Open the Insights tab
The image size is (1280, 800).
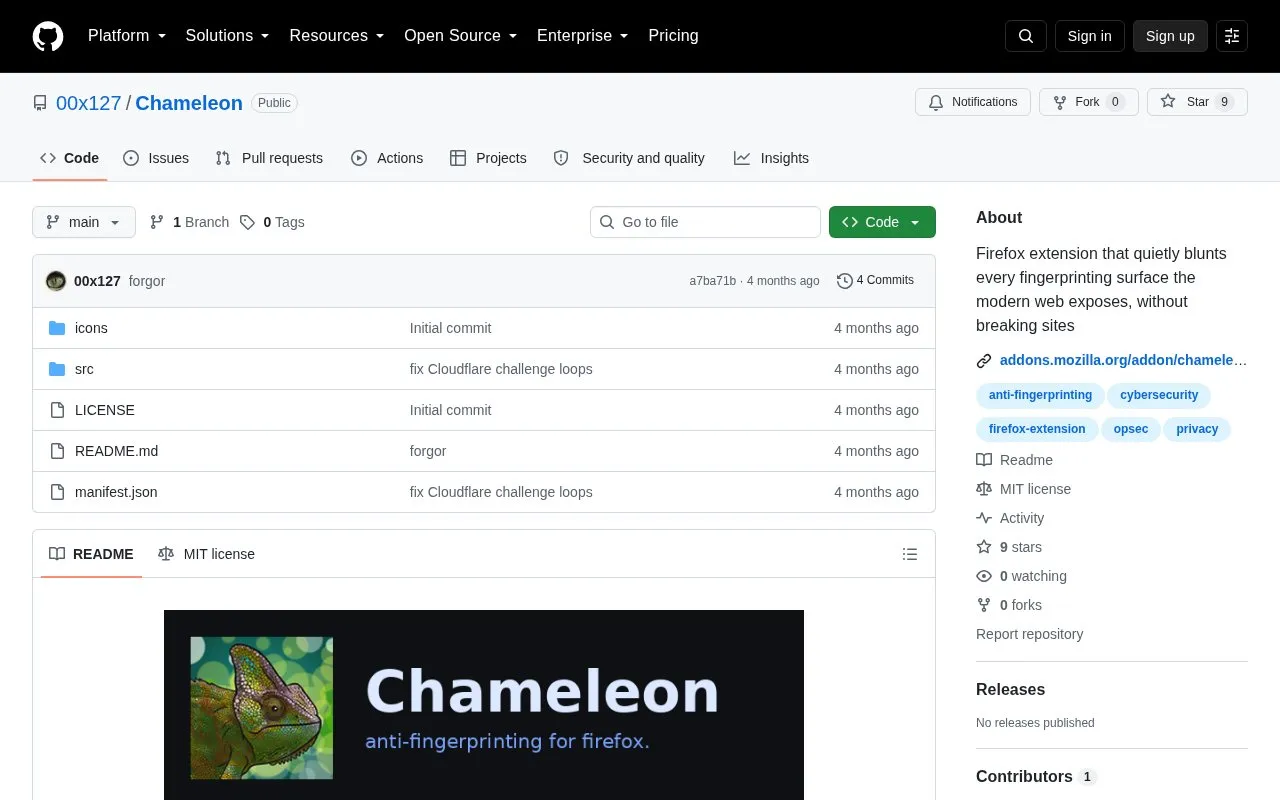pos(771,158)
